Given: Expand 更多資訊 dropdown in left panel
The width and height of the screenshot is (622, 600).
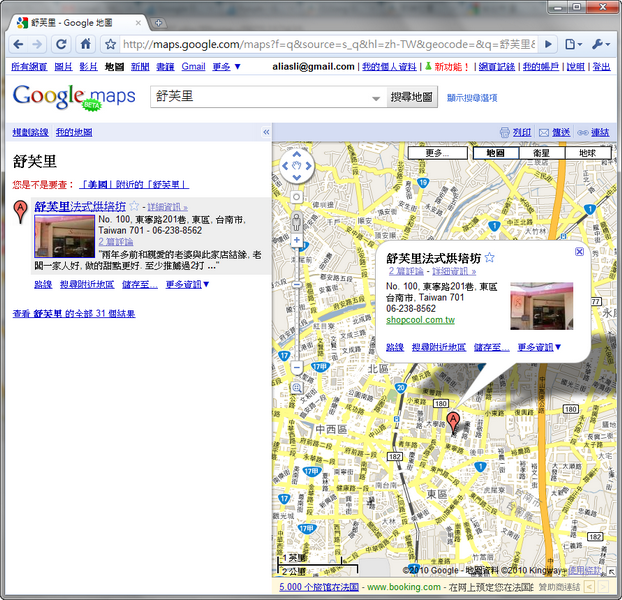Looking at the screenshot, I should pos(187,284).
